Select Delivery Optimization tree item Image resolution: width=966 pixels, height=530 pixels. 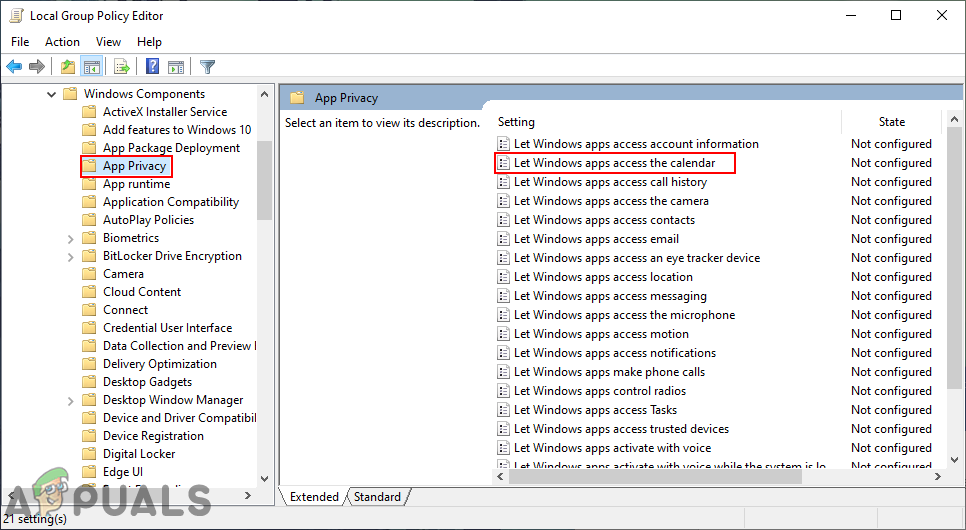(160, 364)
